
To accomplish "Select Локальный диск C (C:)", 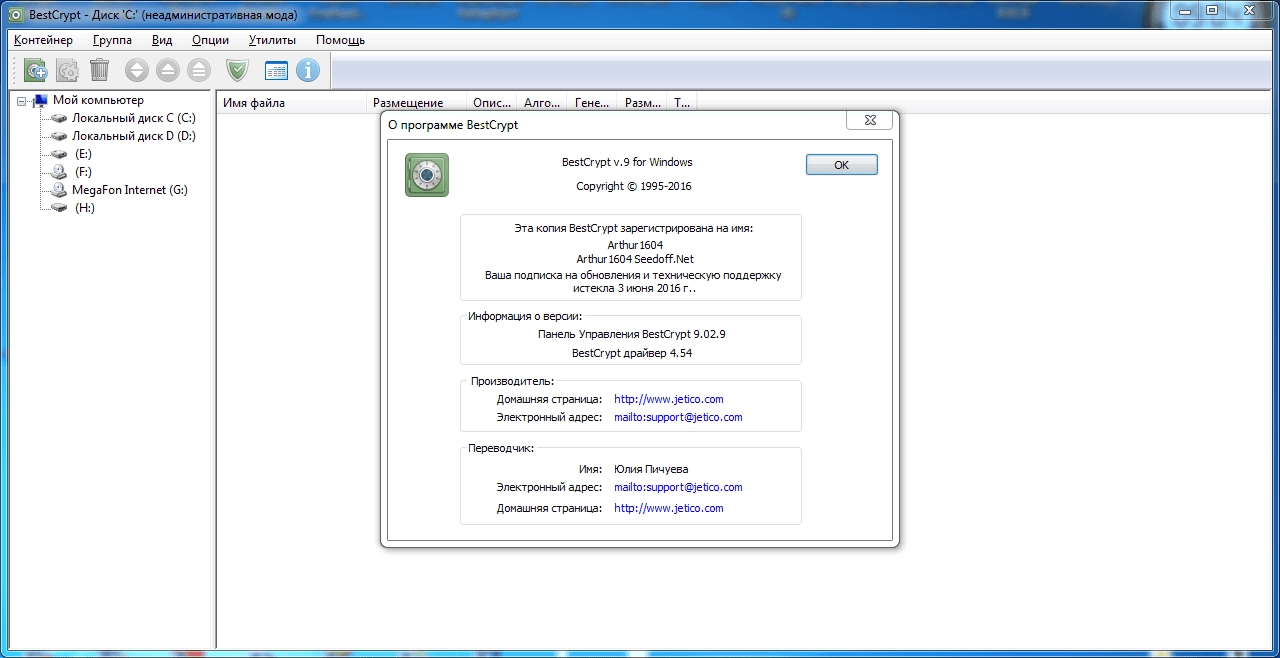I will [133, 118].
